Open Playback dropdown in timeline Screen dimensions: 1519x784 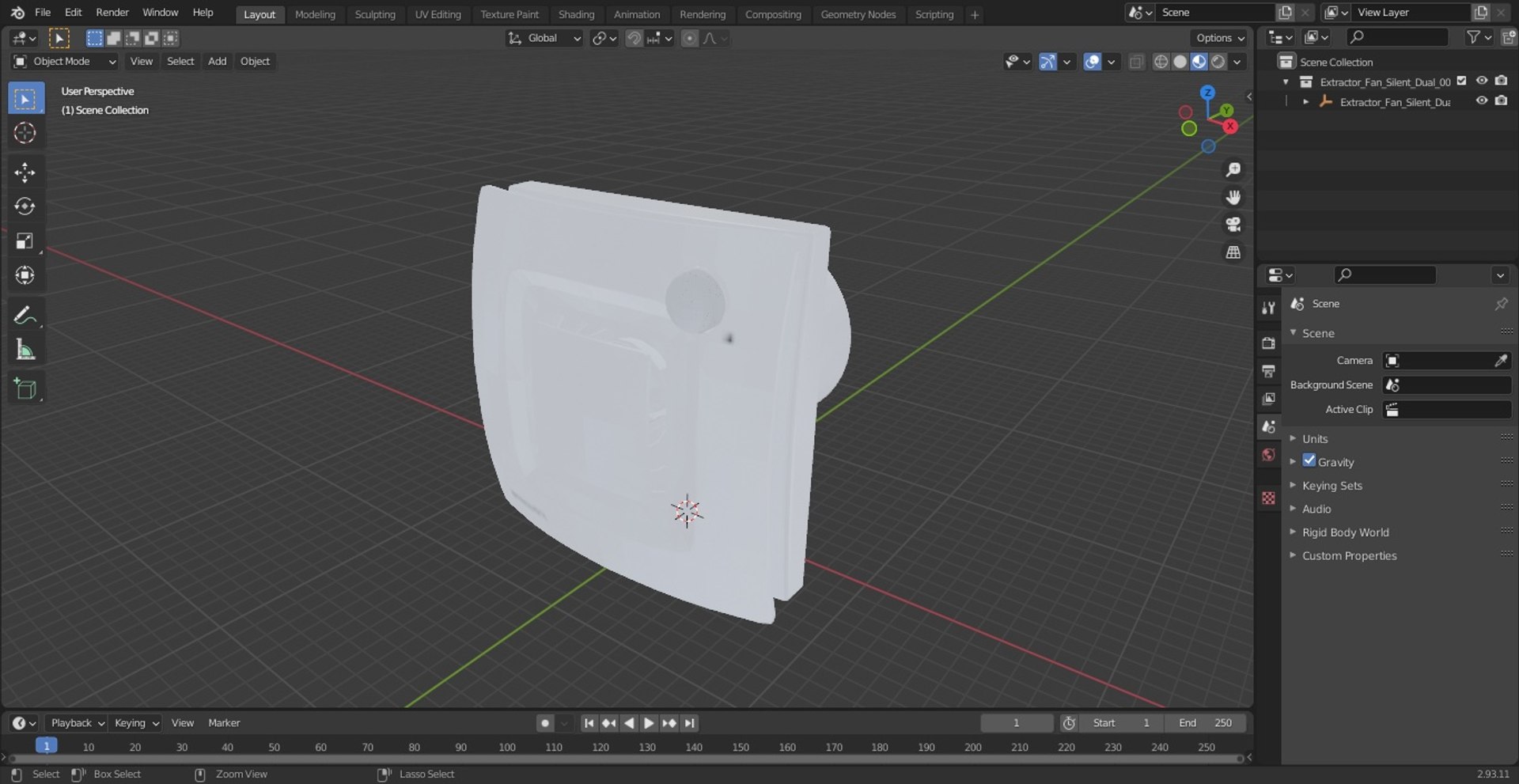[77, 723]
